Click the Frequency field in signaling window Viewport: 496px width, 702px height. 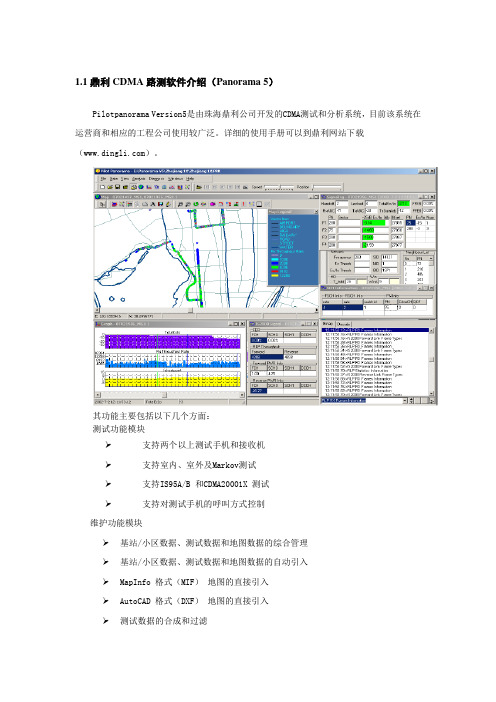(x=362, y=257)
